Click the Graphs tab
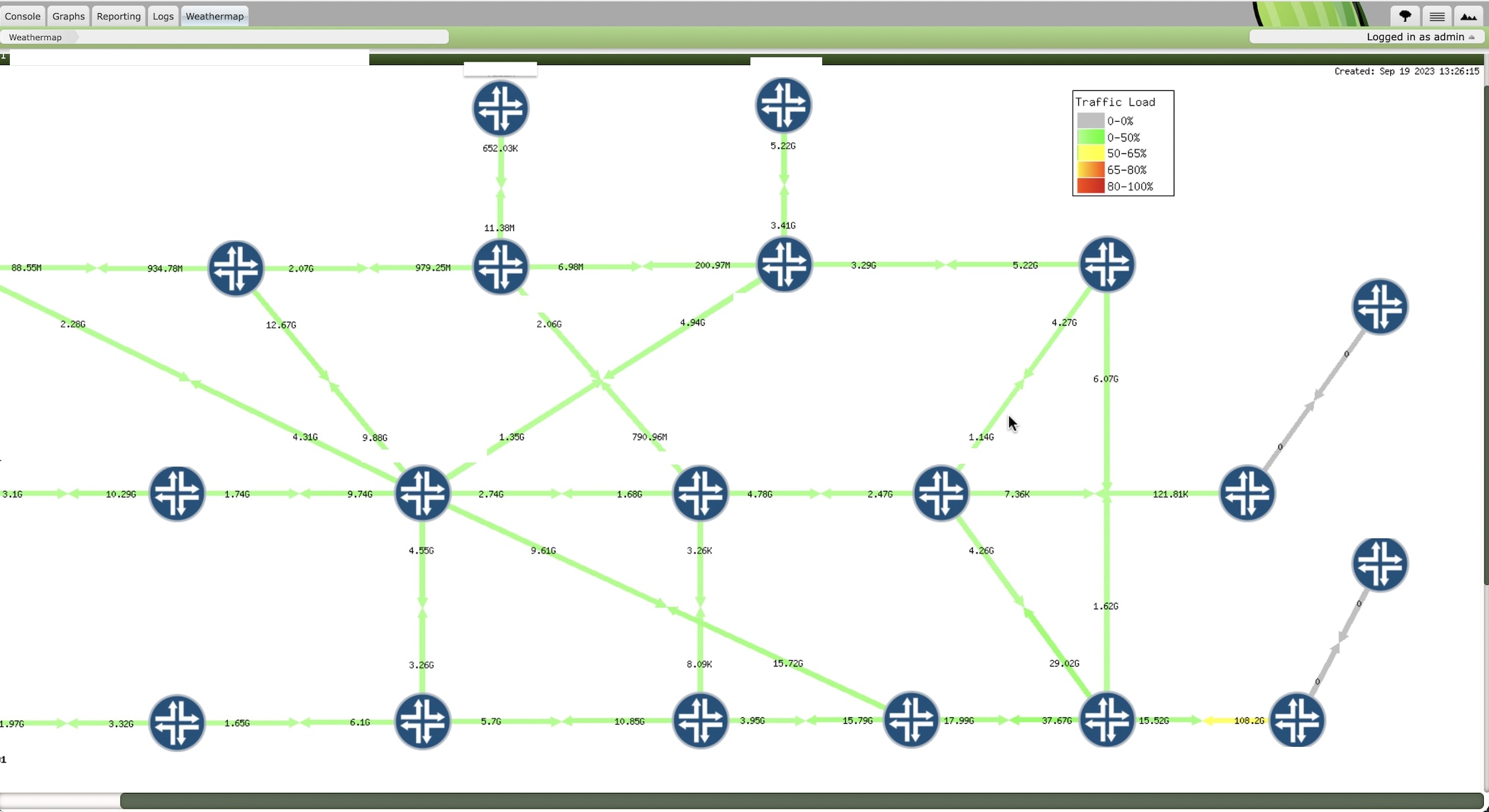The height and width of the screenshot is (812, 1489). tap(67, 16)
